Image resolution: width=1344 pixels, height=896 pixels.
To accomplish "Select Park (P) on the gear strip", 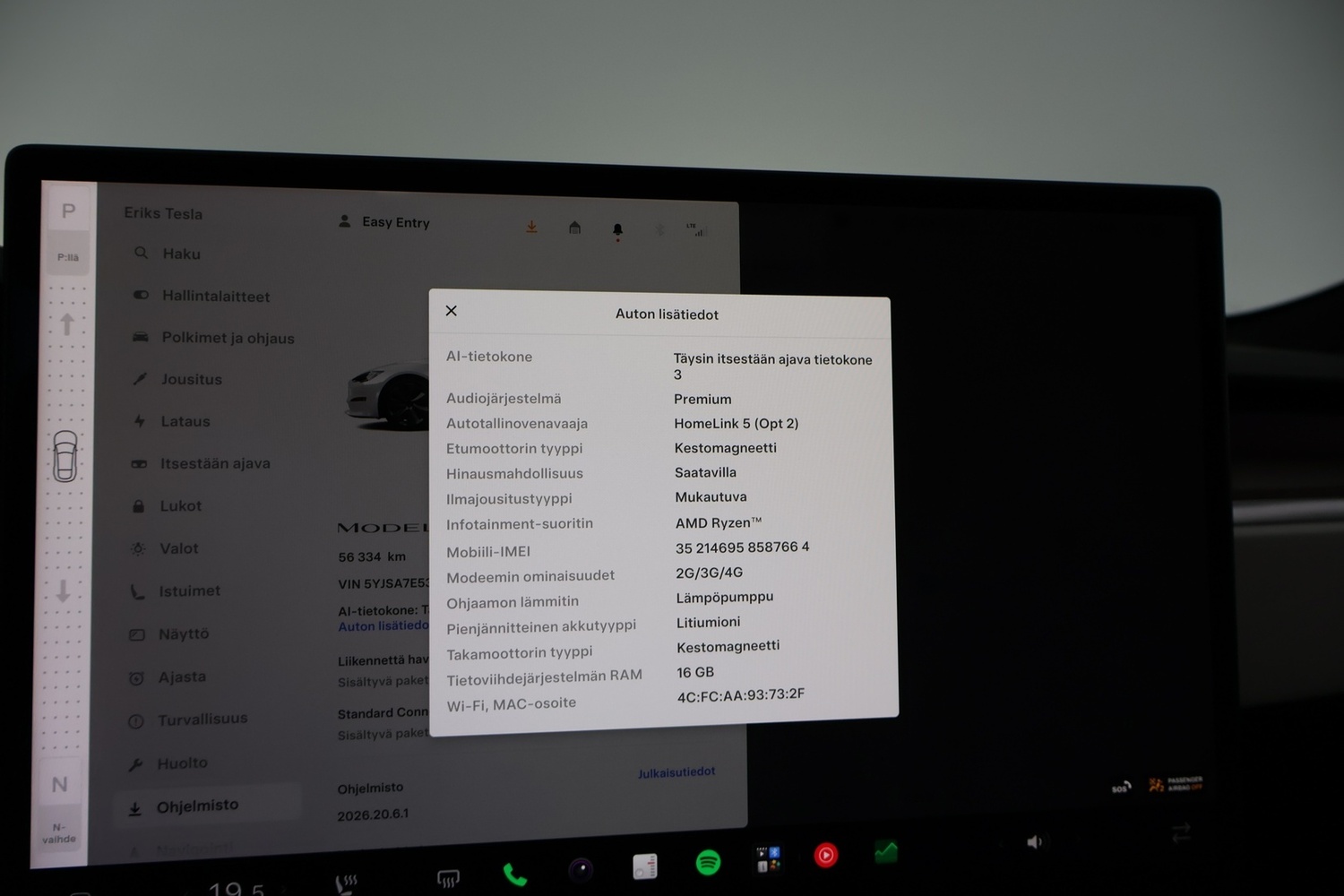I will (68, 211).
